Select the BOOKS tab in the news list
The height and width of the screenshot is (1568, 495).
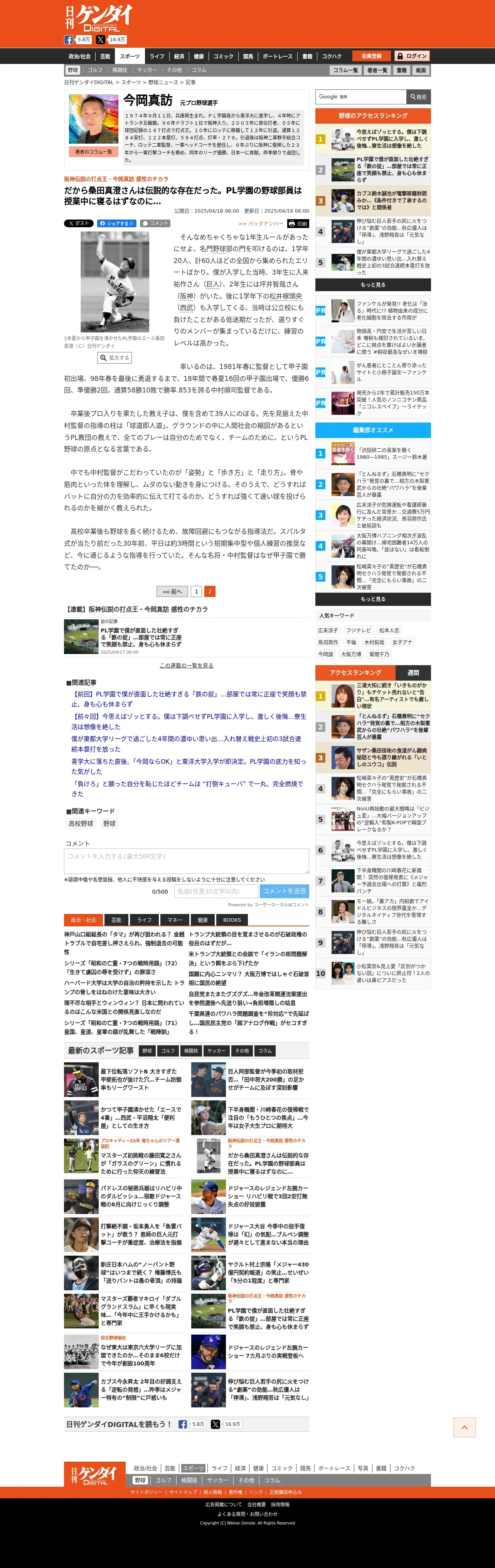tap(232, 920)
